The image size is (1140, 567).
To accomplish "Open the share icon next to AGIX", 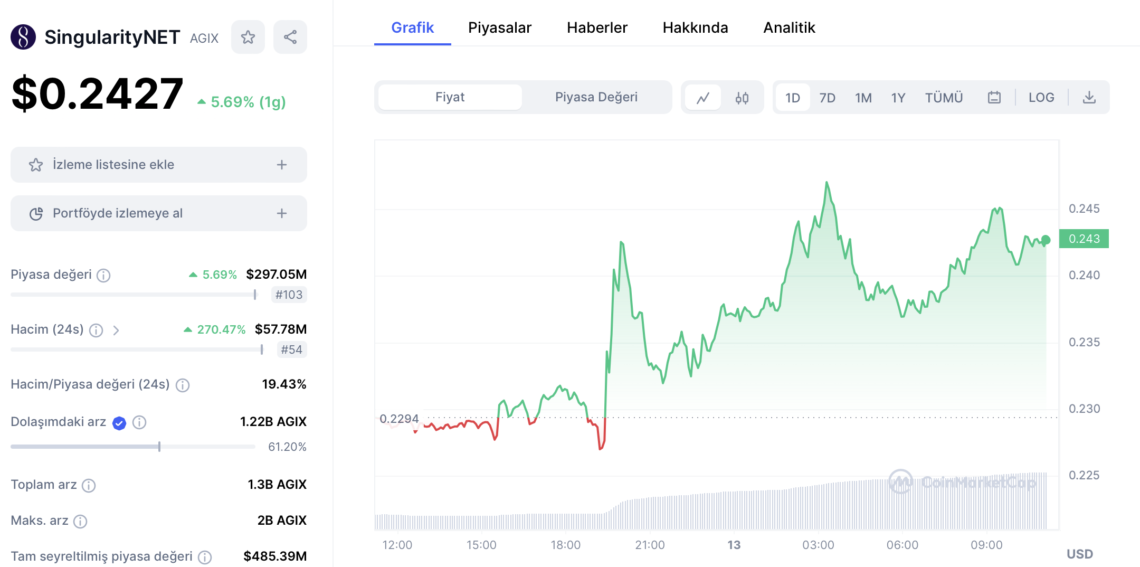I will [x=290, y=37].
